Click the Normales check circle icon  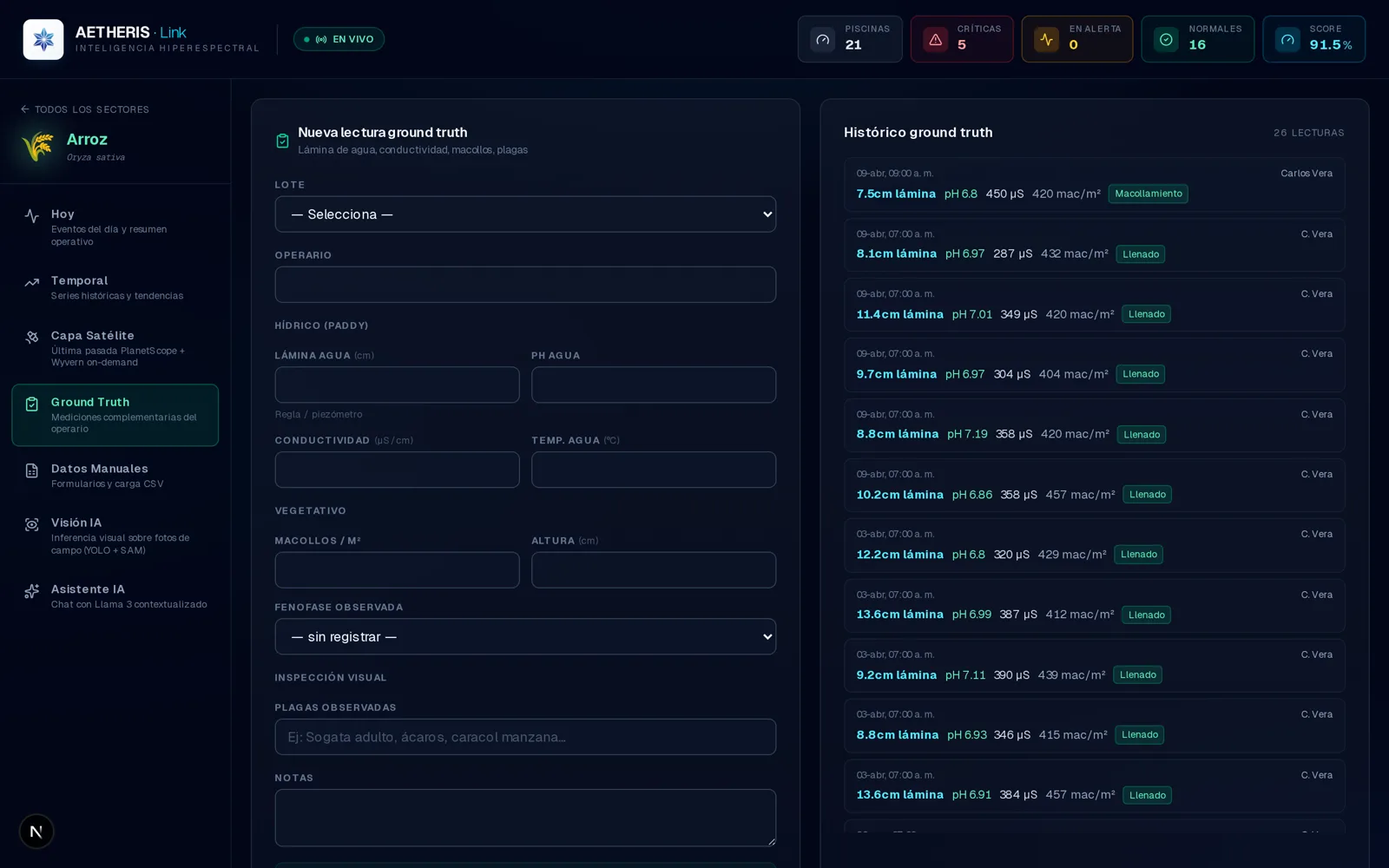click(1166, 39)
